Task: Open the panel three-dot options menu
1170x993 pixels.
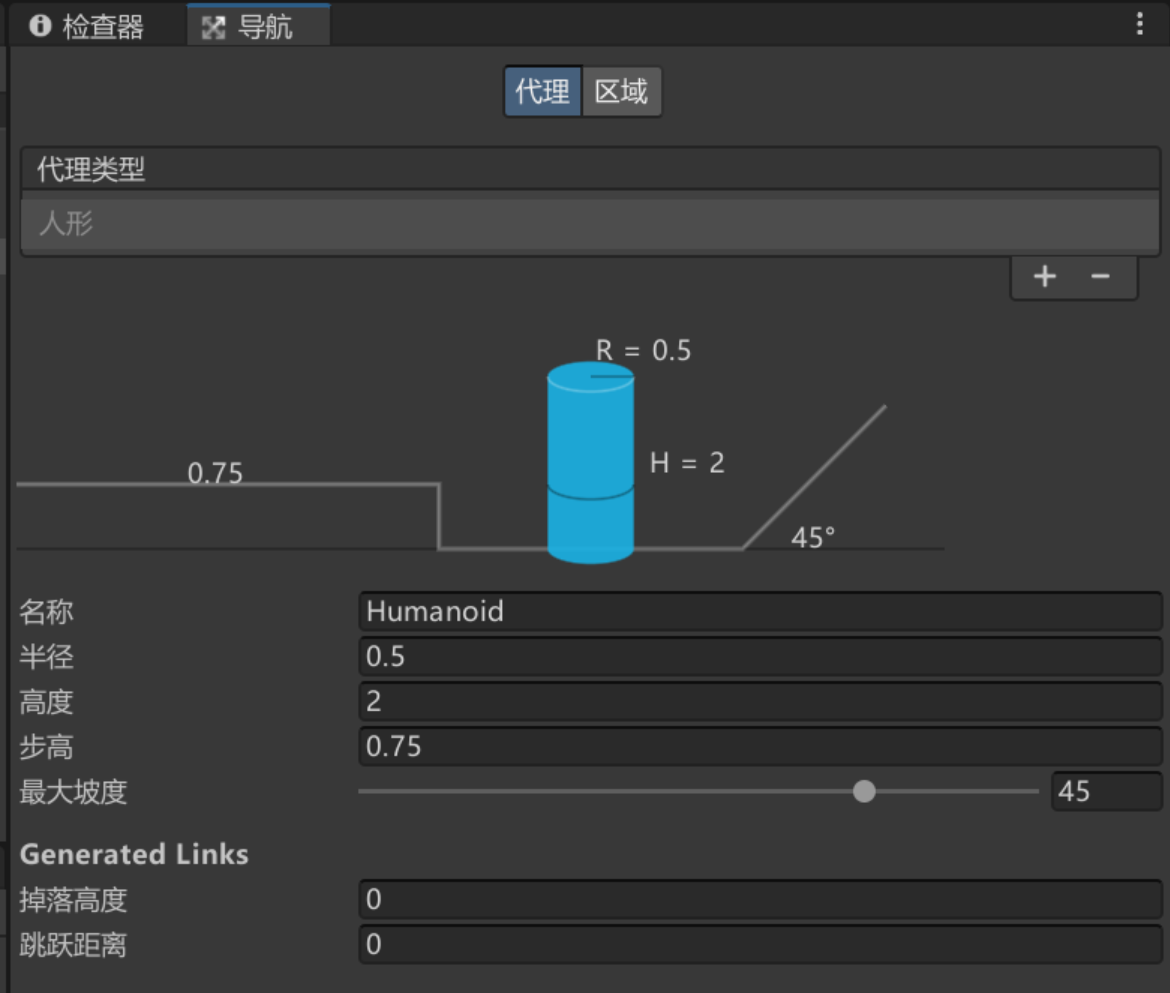Action: point(1139,24)
